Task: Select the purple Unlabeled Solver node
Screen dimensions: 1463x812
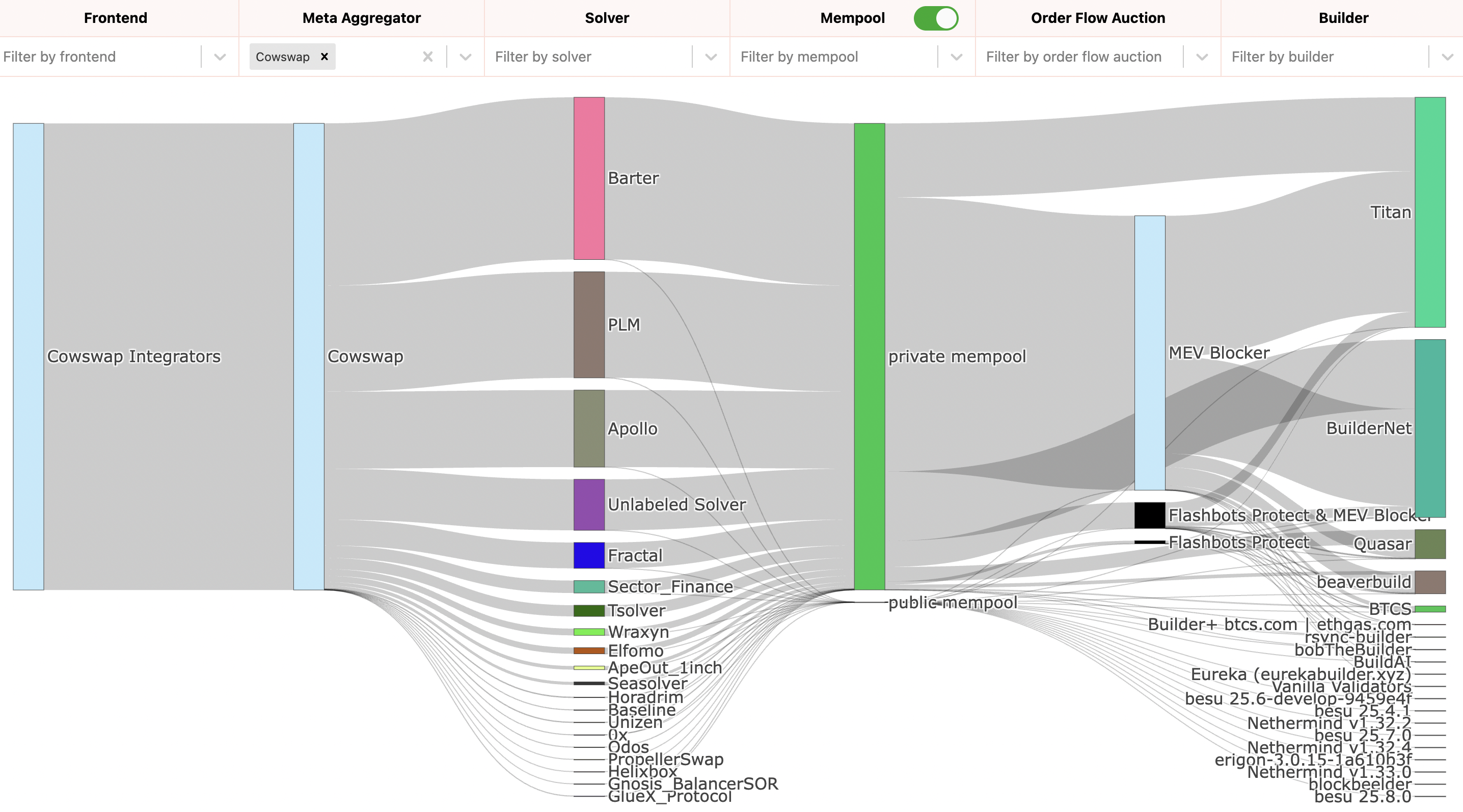Action: coord(589,504)
